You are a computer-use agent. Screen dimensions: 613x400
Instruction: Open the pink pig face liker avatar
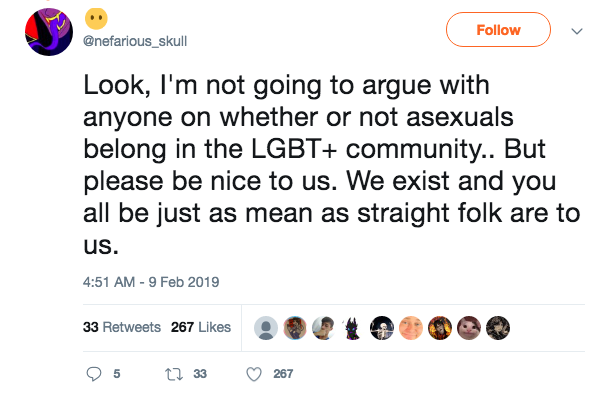(469, 328)
